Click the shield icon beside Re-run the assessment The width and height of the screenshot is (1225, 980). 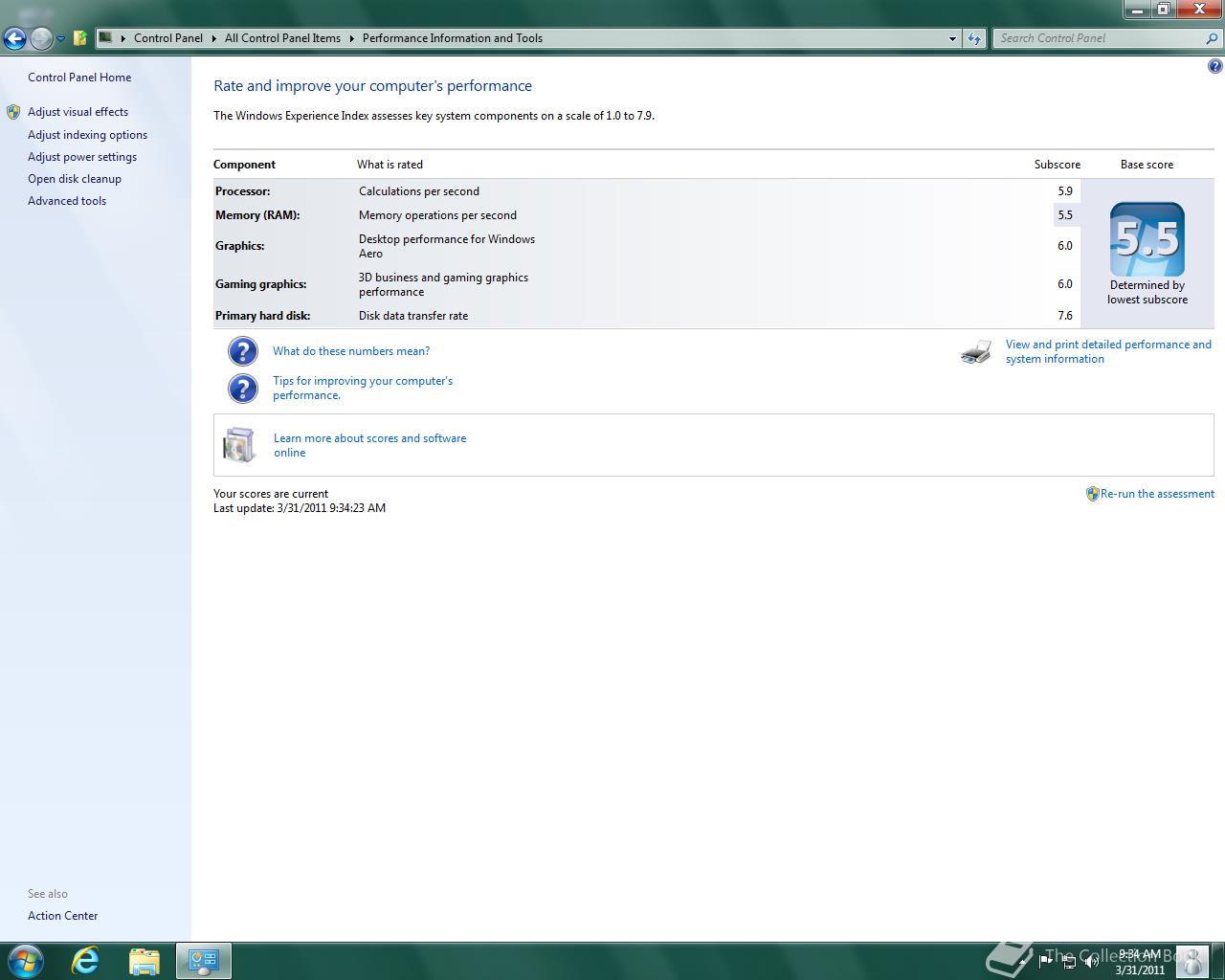pos(1092,494)
